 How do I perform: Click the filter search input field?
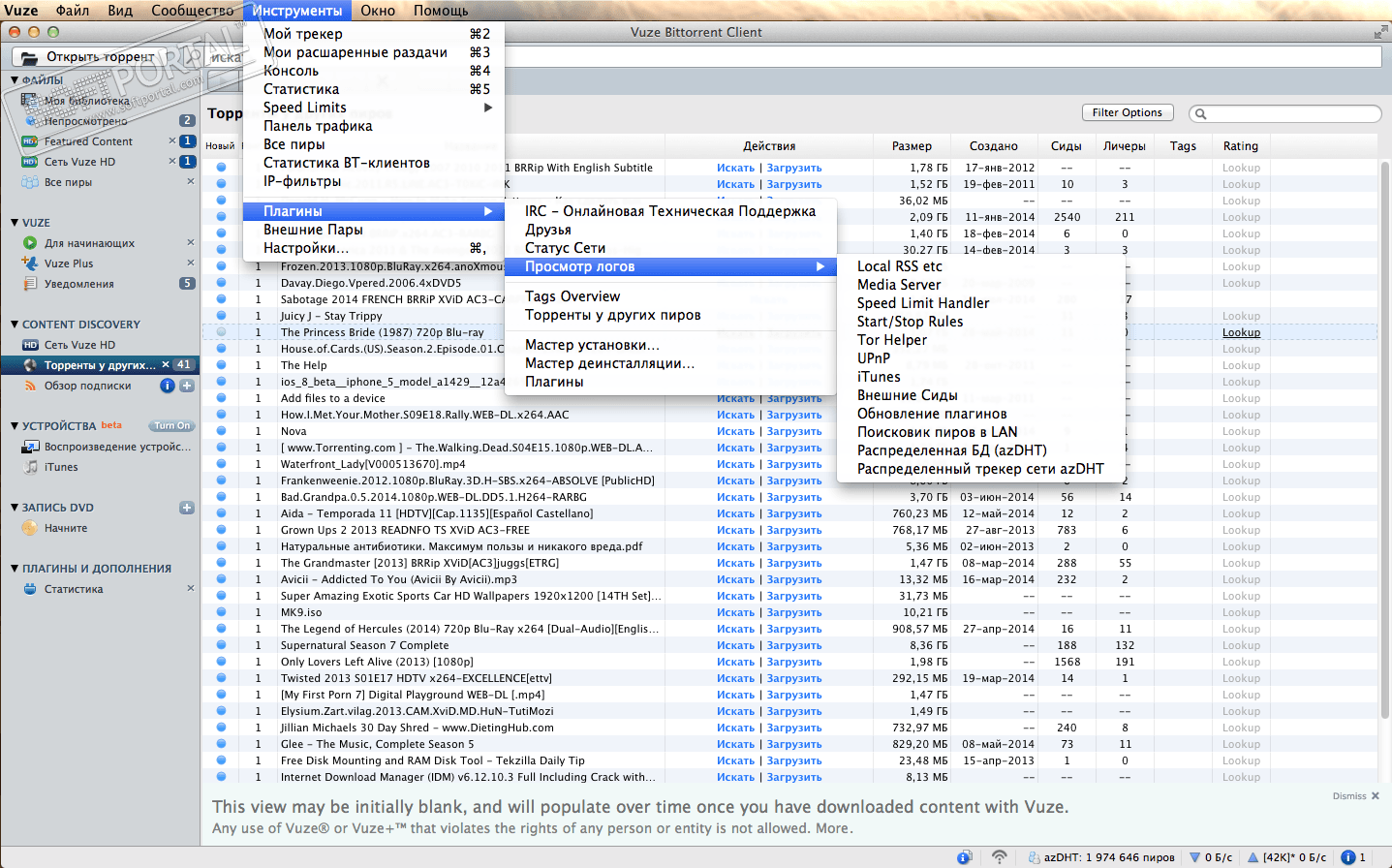click(1285, 113)
